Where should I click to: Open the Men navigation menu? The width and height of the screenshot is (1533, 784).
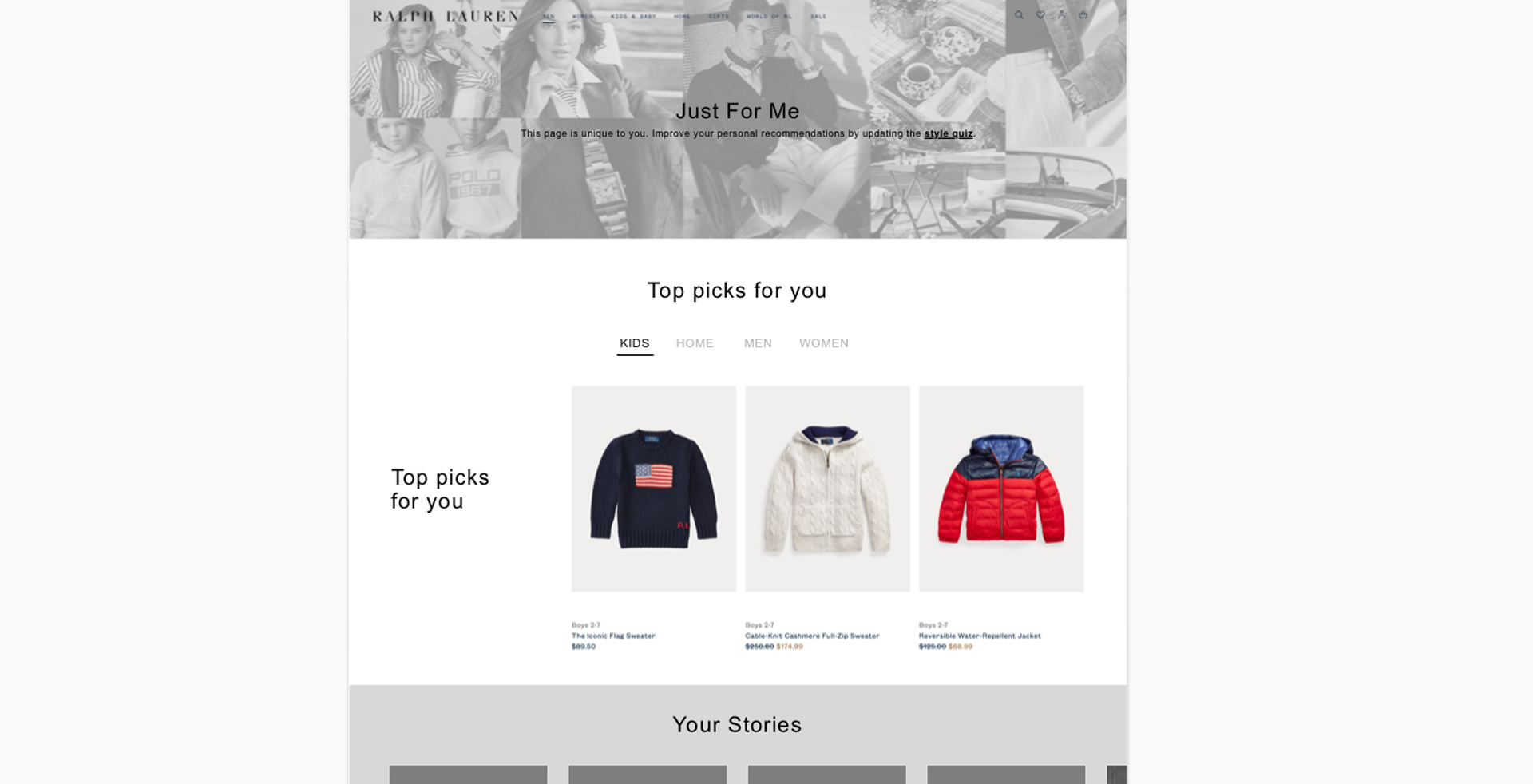[549, 16]
